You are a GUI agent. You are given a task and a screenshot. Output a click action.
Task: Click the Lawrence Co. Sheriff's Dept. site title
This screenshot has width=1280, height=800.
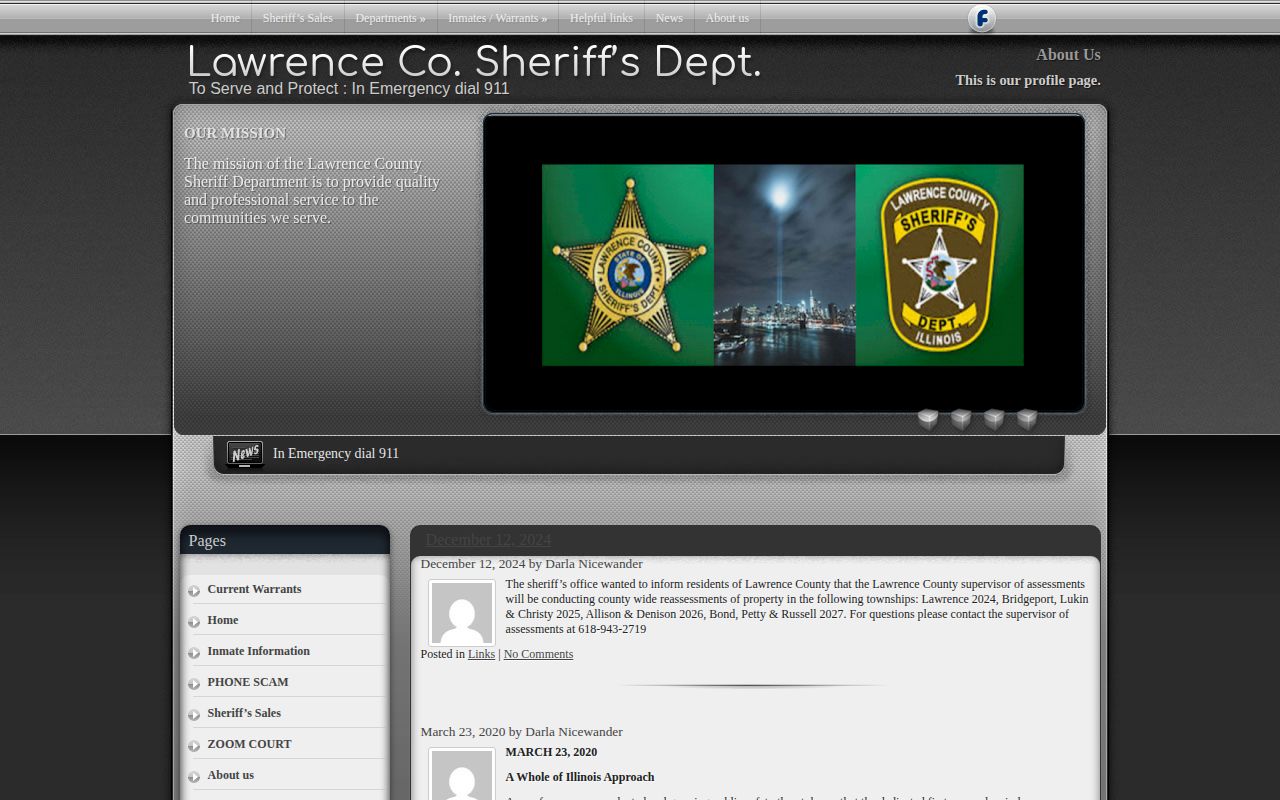(x=474, y=63)
